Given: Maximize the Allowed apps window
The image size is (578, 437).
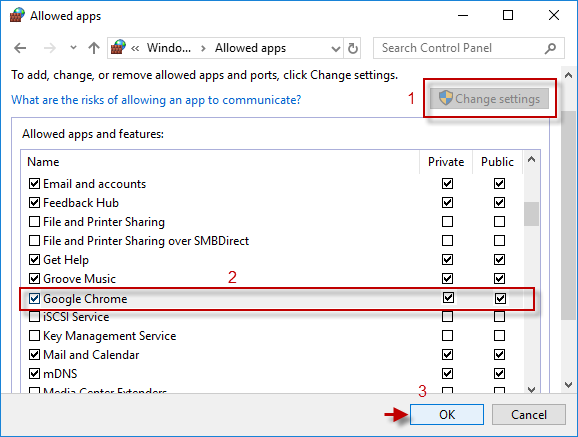Looking at the screenshot, I should [508, 15].
